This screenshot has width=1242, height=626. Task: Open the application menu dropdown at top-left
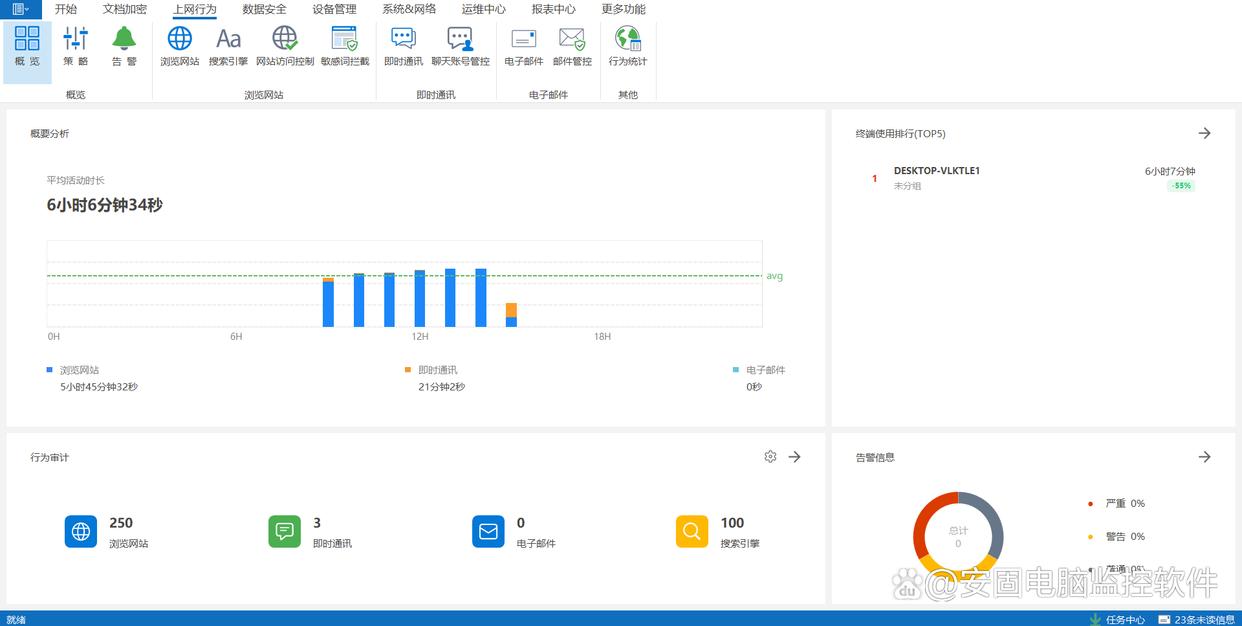pyautogui.click(x=20, y=9)
